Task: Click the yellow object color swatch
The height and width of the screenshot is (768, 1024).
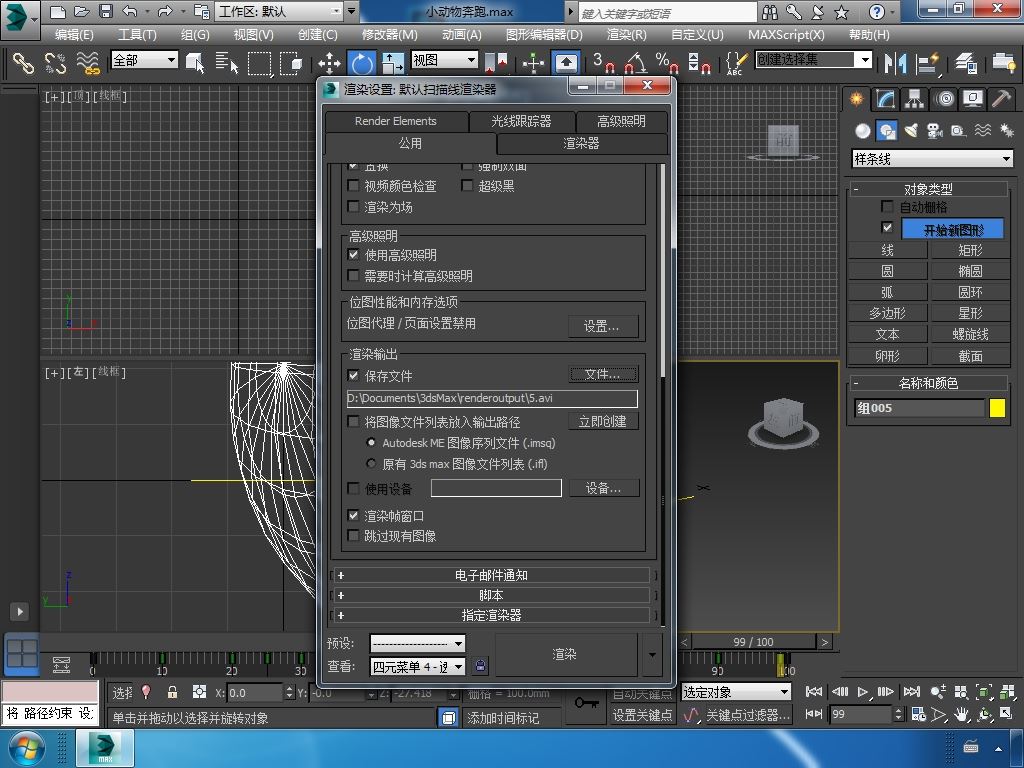Action: tap(997, 408)
